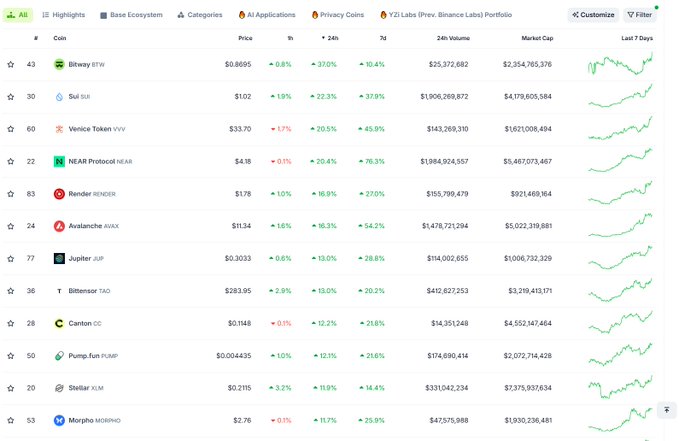Sort by the Coin column header

point(60,38)
